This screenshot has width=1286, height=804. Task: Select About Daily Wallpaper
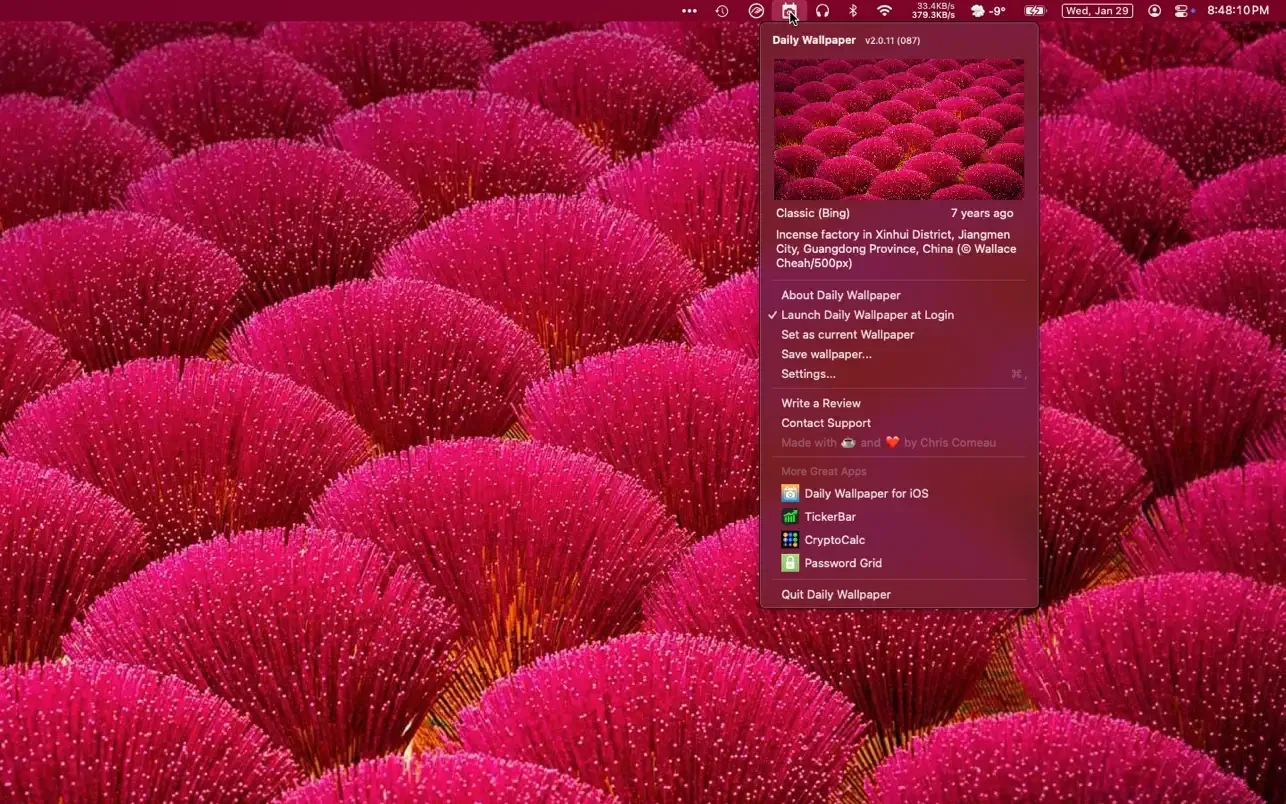[840, 295]
